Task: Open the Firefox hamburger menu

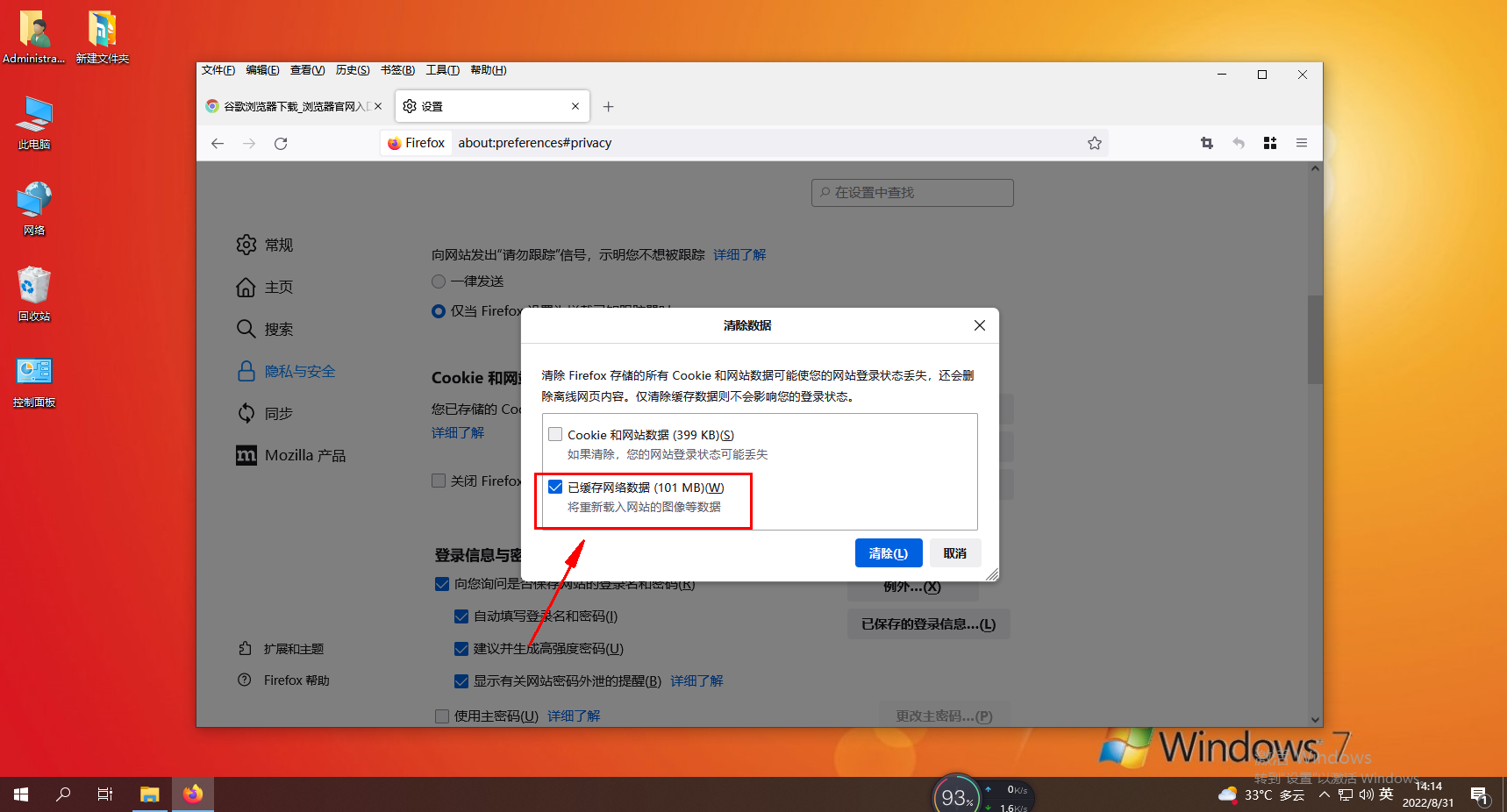Action: pyautogui.click(x=1302, y=143)
